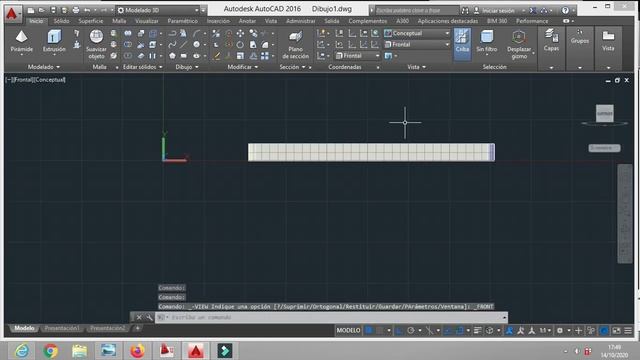The image size is (640, 360).
Task: Toggle hardware acceleration blue circle in status bar
Action: [604, 330]
